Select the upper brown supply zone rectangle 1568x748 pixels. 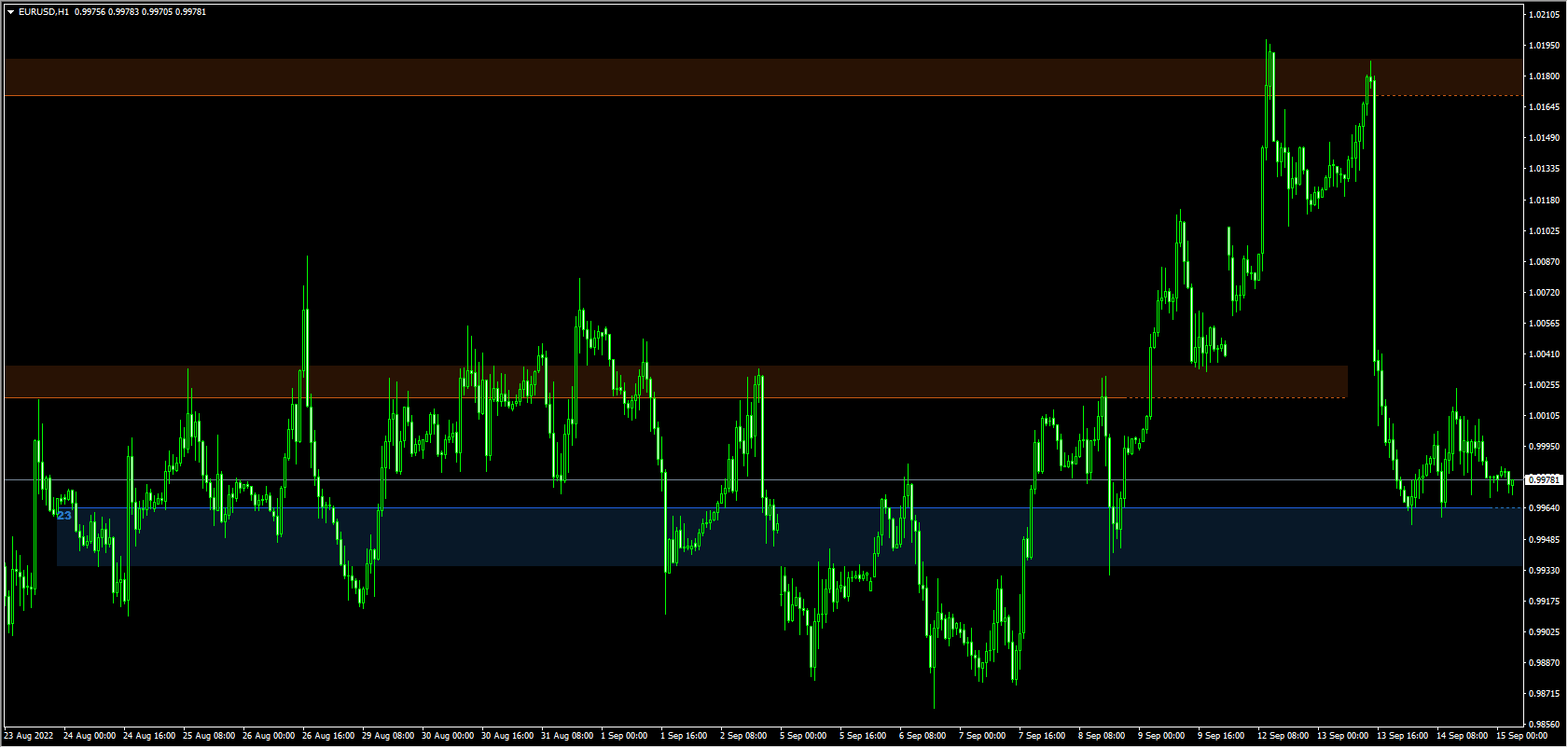[763, 77]
